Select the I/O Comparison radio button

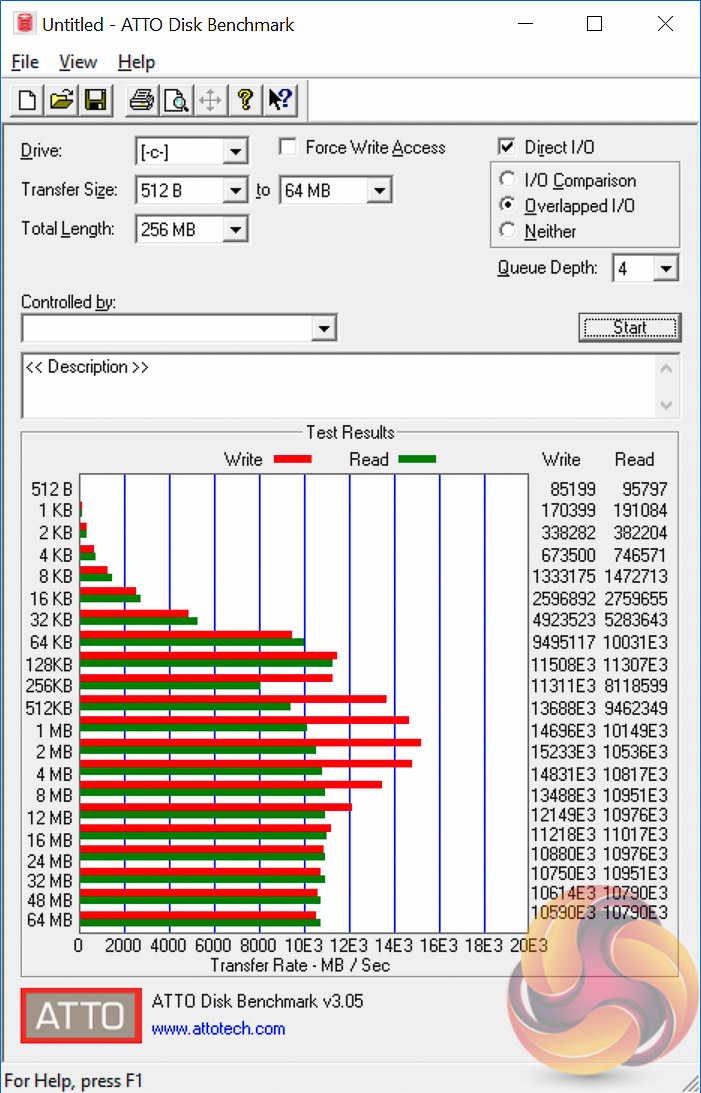tap(507, 179)
